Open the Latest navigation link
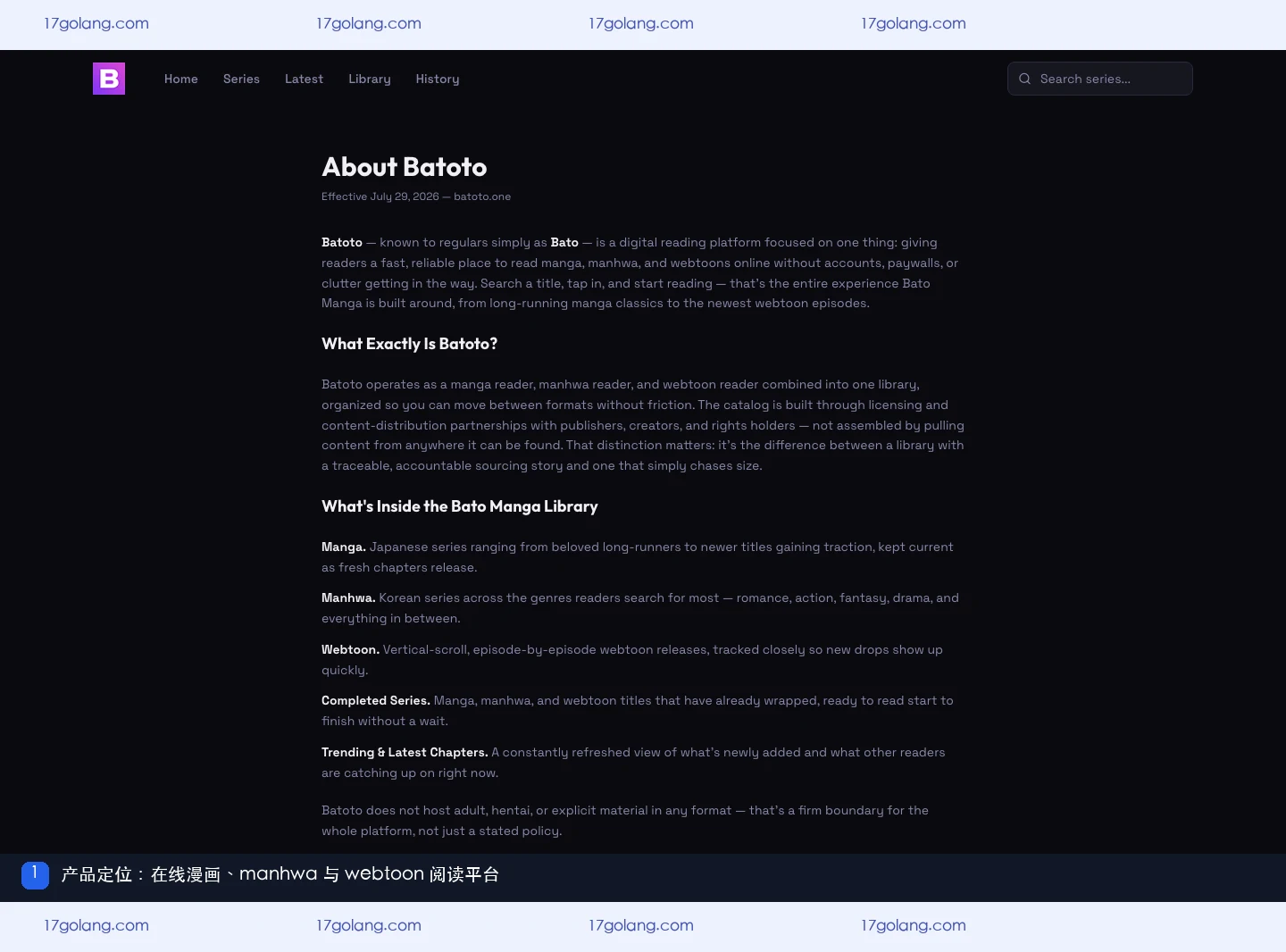Image resolution: width=1286 pixels, height=952 pixels. [x=304, y=79]
